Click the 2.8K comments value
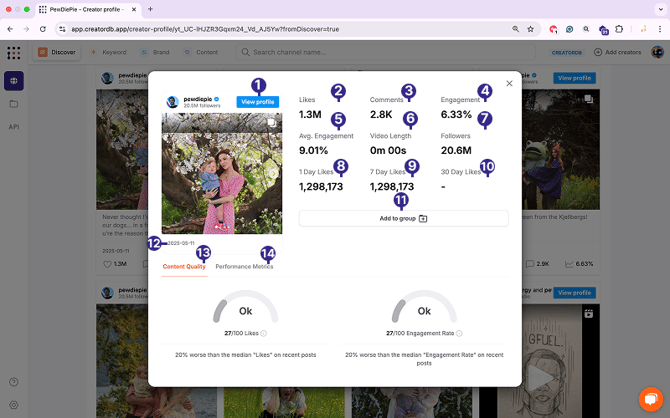Viewport: 670px width, 418px height. (x=381, y=115)
